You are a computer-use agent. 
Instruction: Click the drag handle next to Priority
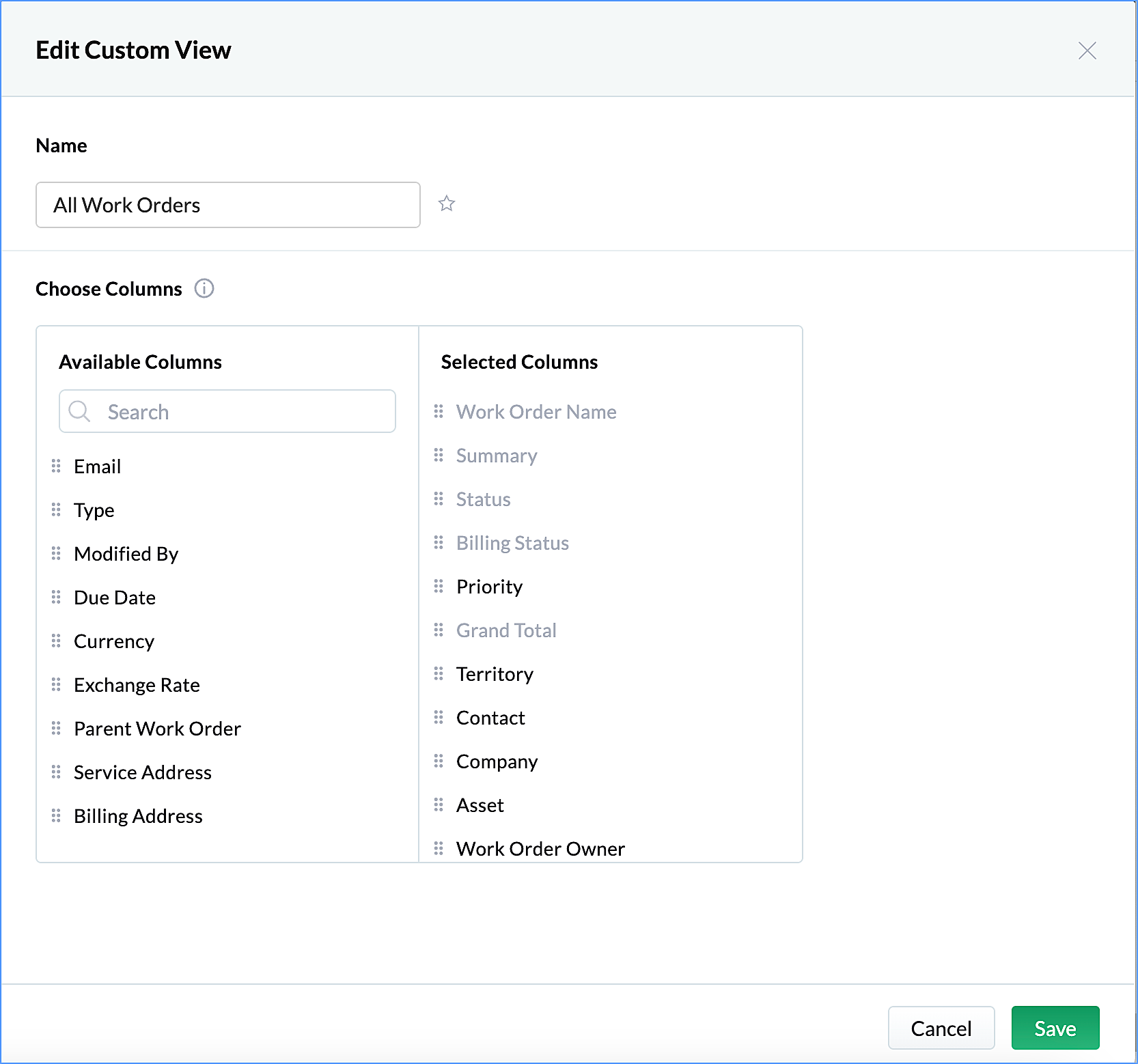[439, 587]
